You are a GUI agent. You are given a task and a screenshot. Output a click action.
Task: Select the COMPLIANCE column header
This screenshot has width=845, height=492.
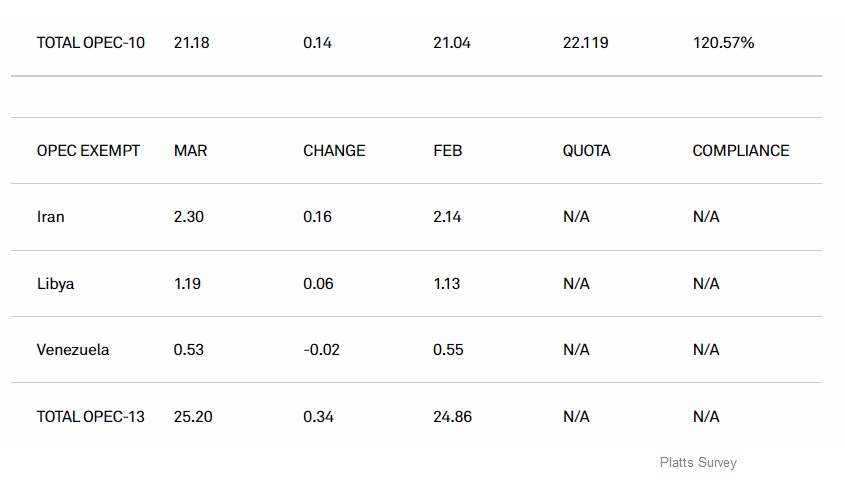741,150
